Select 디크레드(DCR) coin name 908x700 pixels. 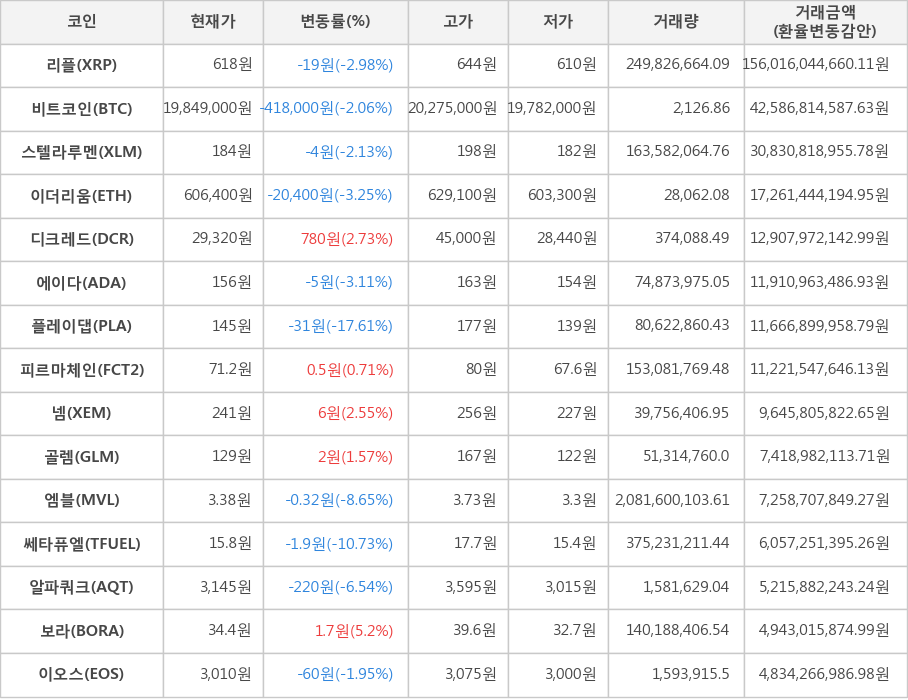pyautogui.click(x=82, y=239)
